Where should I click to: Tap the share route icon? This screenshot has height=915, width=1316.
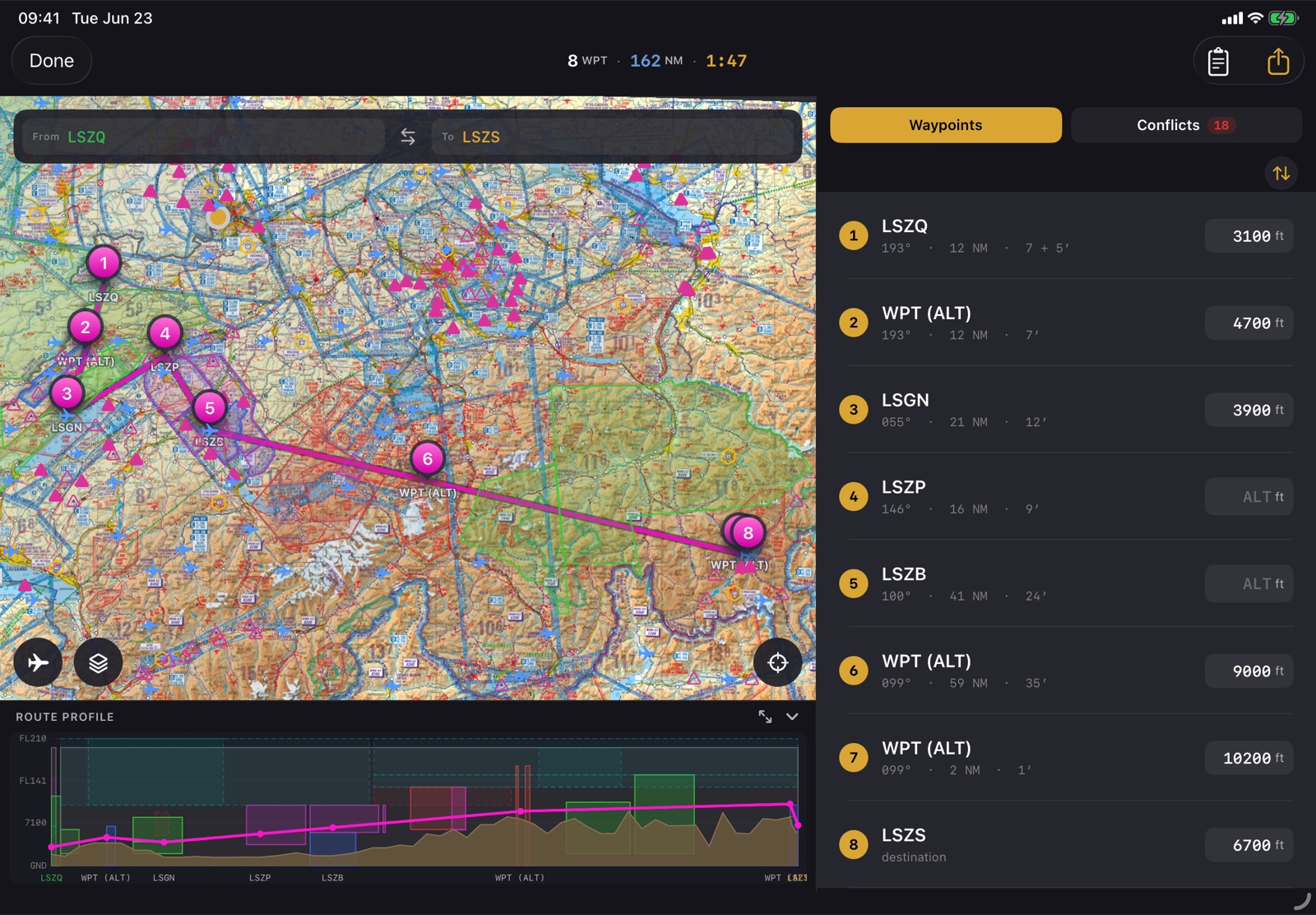pos(1278,62)
